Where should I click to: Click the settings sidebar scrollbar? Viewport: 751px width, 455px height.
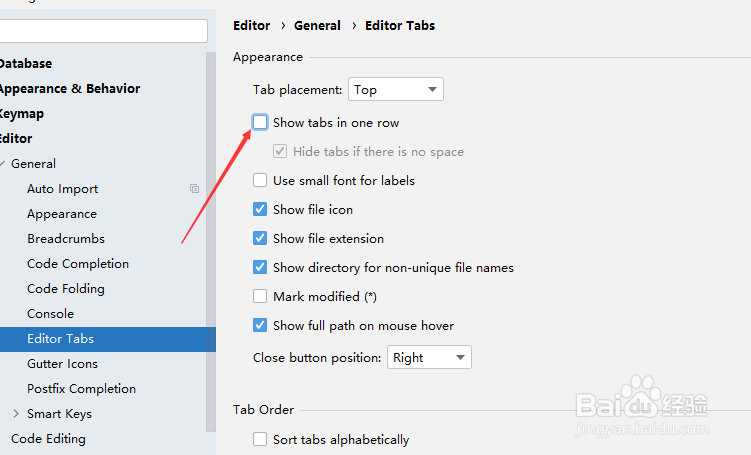tap(211, 242)
